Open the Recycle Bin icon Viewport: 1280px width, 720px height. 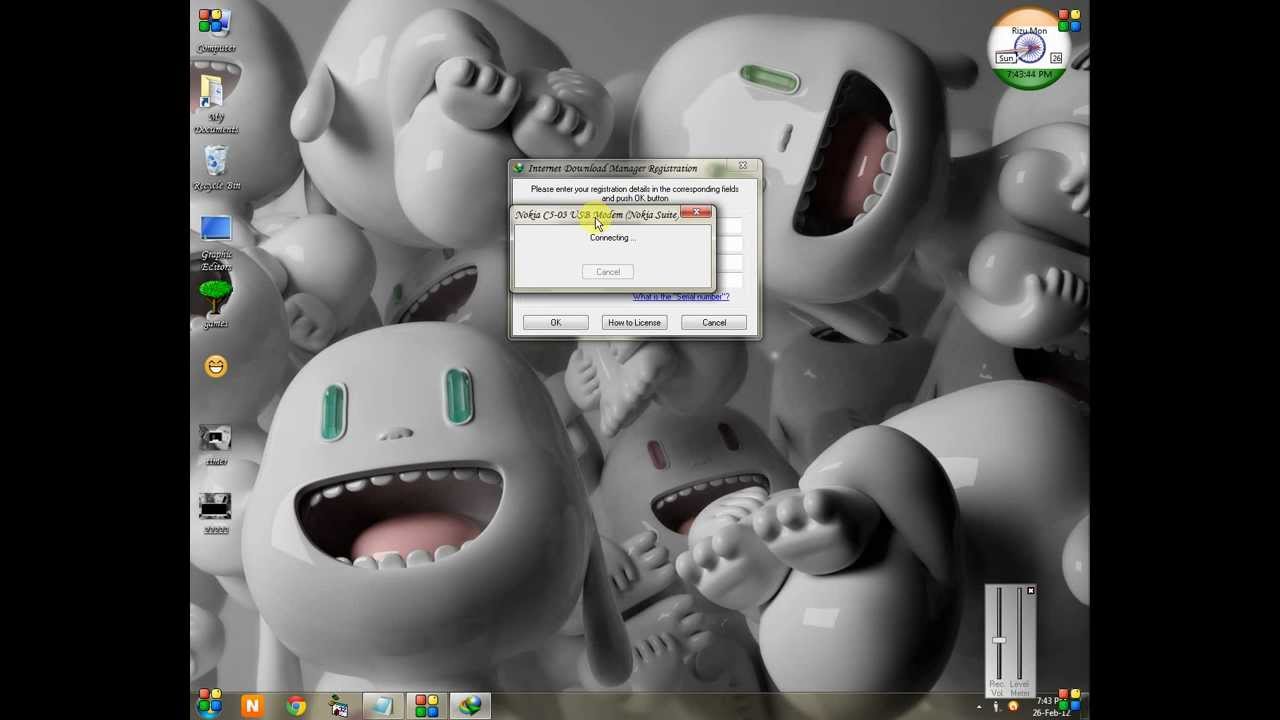point(216,166)
